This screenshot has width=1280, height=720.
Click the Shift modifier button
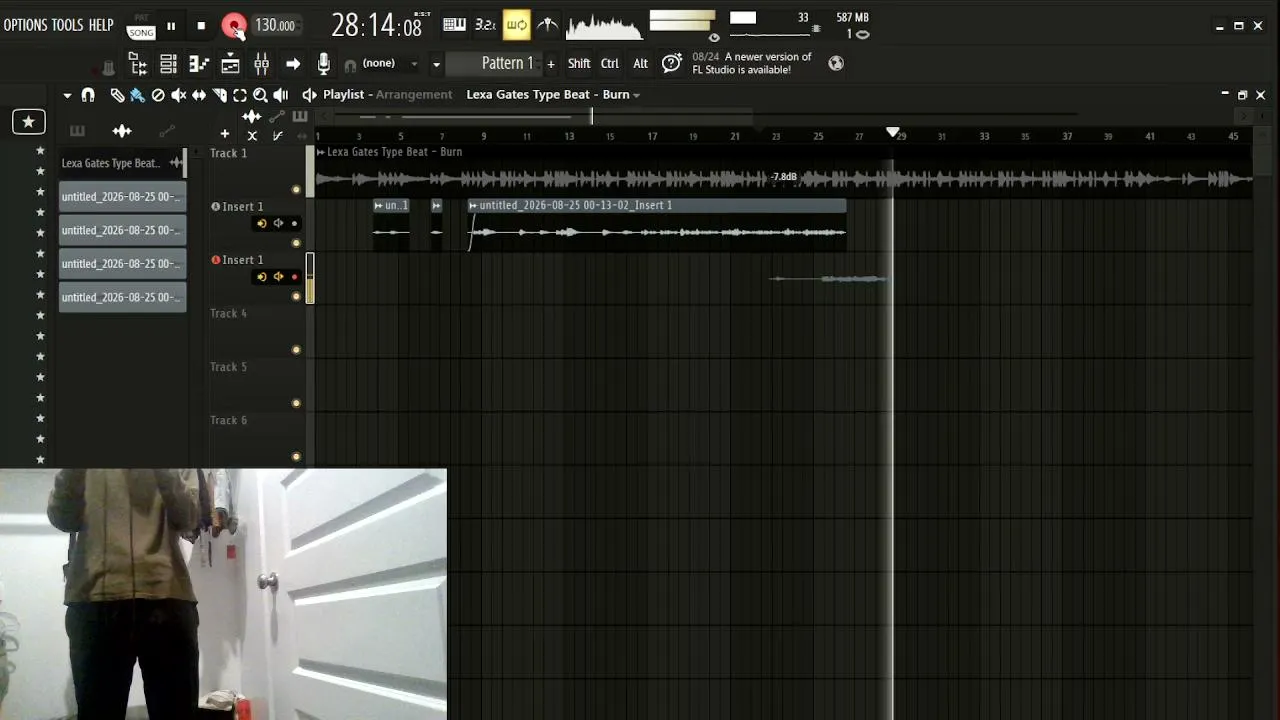pyautogui.click(x=579, y=64)
